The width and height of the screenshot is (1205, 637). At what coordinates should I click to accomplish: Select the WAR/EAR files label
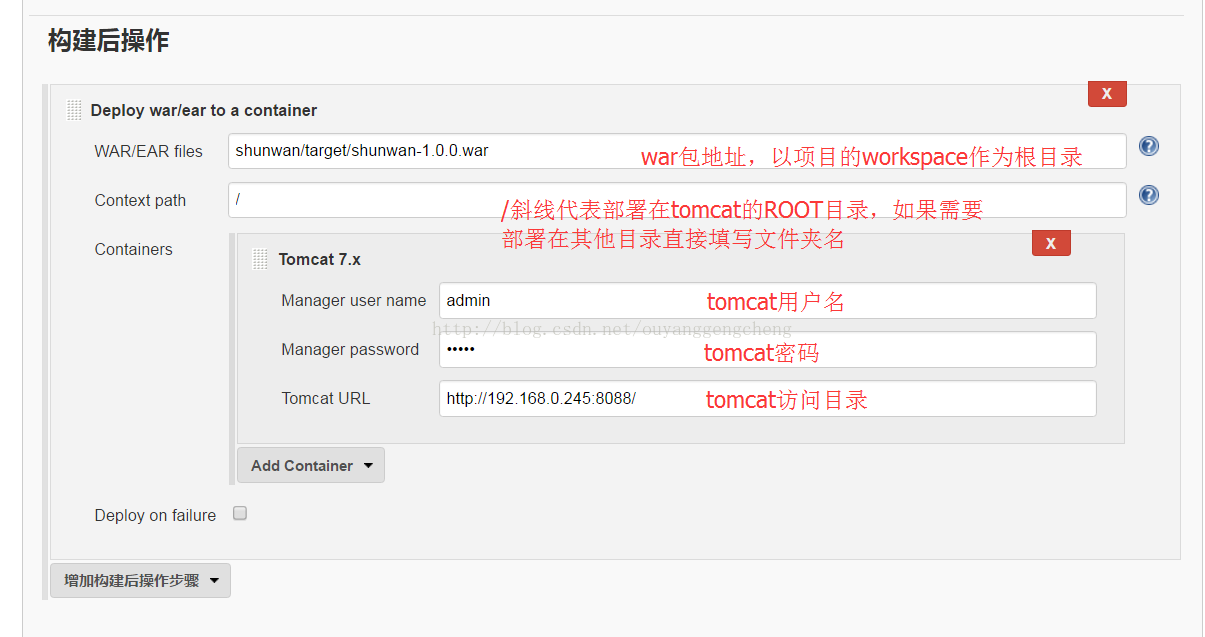click(148, 151)
